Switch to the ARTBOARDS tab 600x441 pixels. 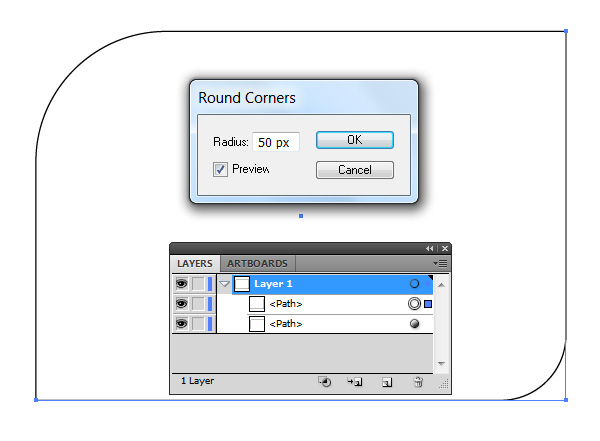(257, 263)
